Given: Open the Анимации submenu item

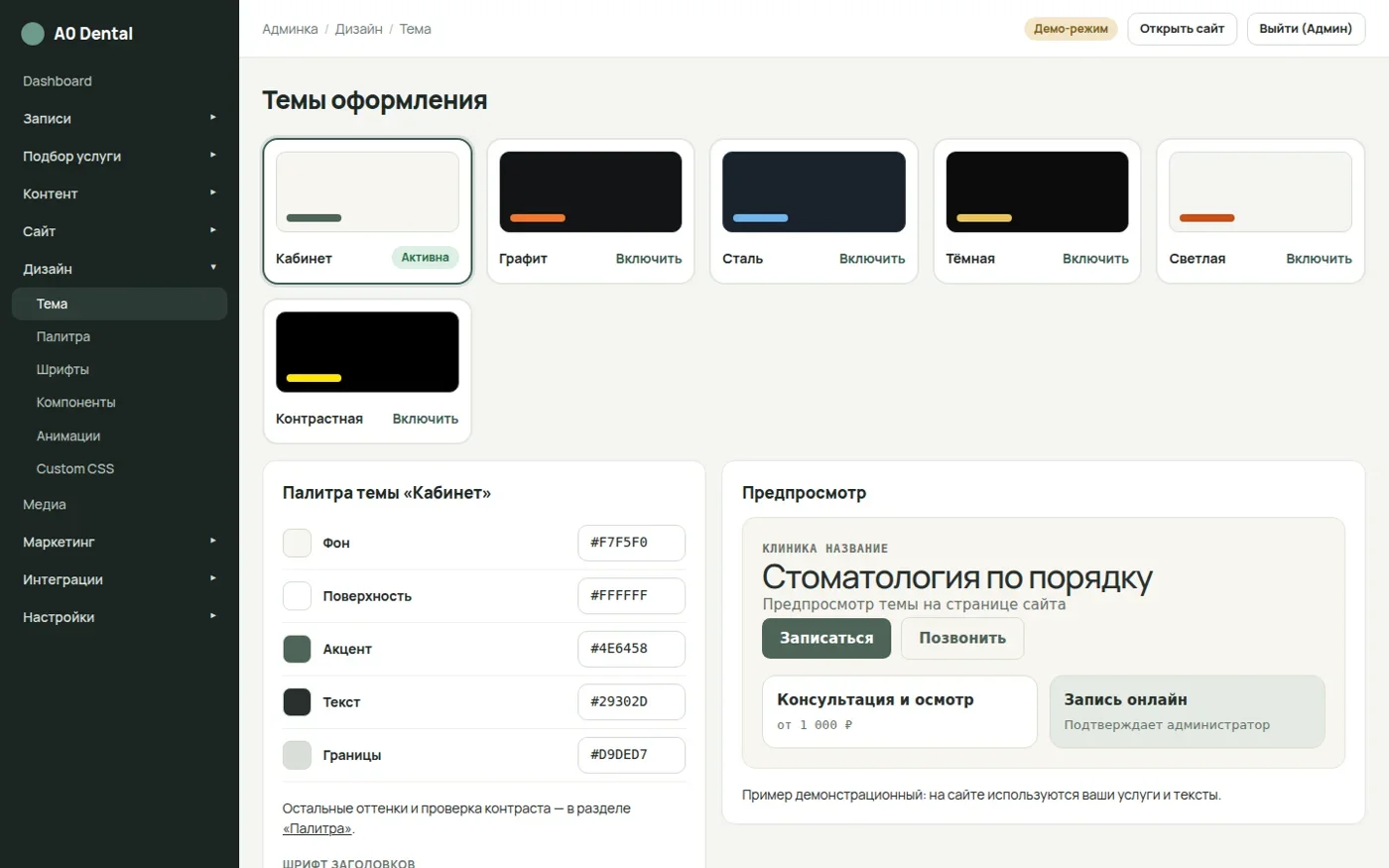Looking at the screenshot, I should (119, 435).
